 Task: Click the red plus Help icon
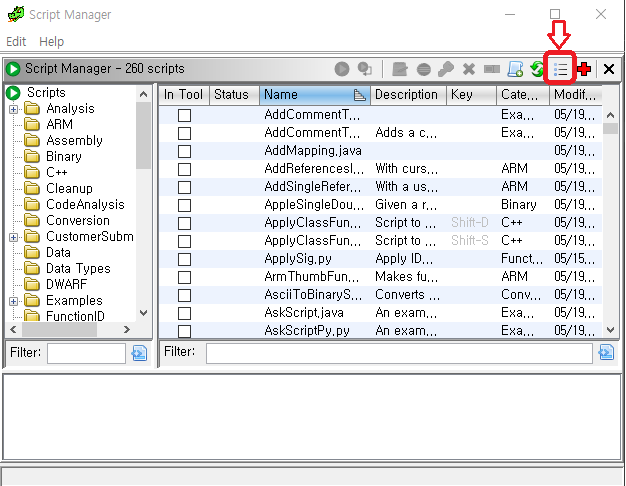584,69
